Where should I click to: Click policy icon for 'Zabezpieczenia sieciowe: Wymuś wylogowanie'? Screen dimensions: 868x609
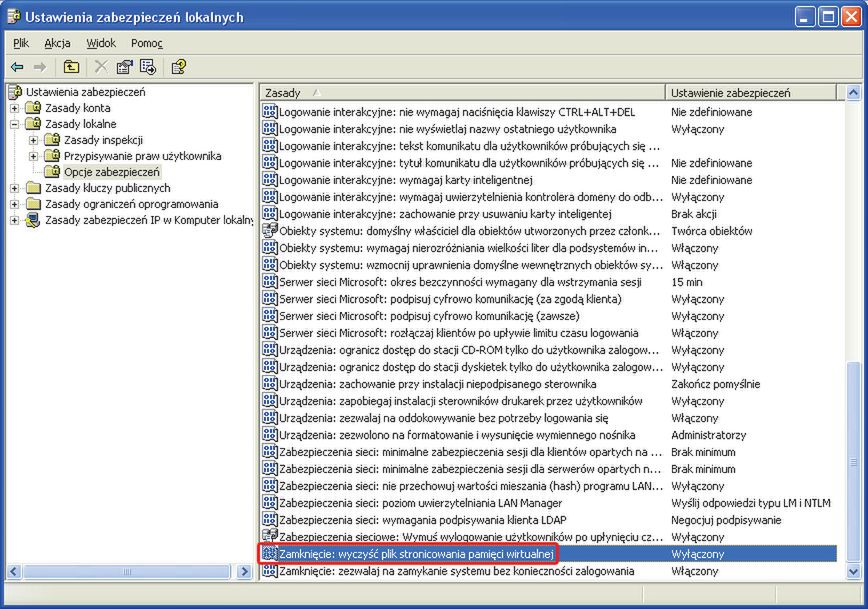pyautogui.click(x=270, y=536)
